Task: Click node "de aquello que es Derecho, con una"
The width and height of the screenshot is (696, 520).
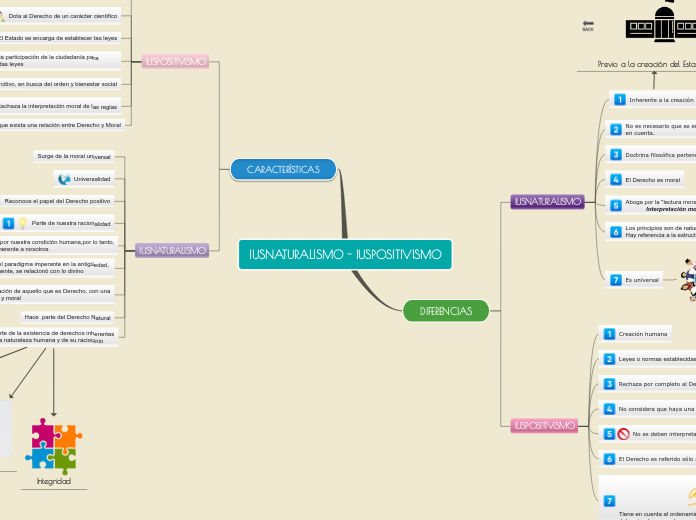Action: click(57, 294)
